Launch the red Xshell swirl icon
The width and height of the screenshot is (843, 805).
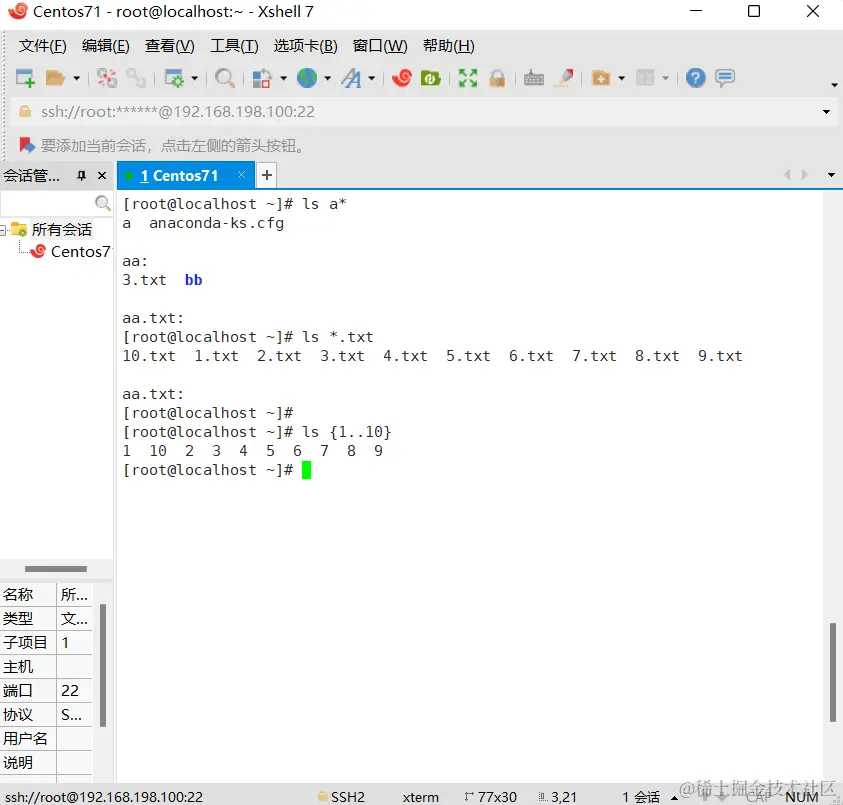tap(402, 79)
